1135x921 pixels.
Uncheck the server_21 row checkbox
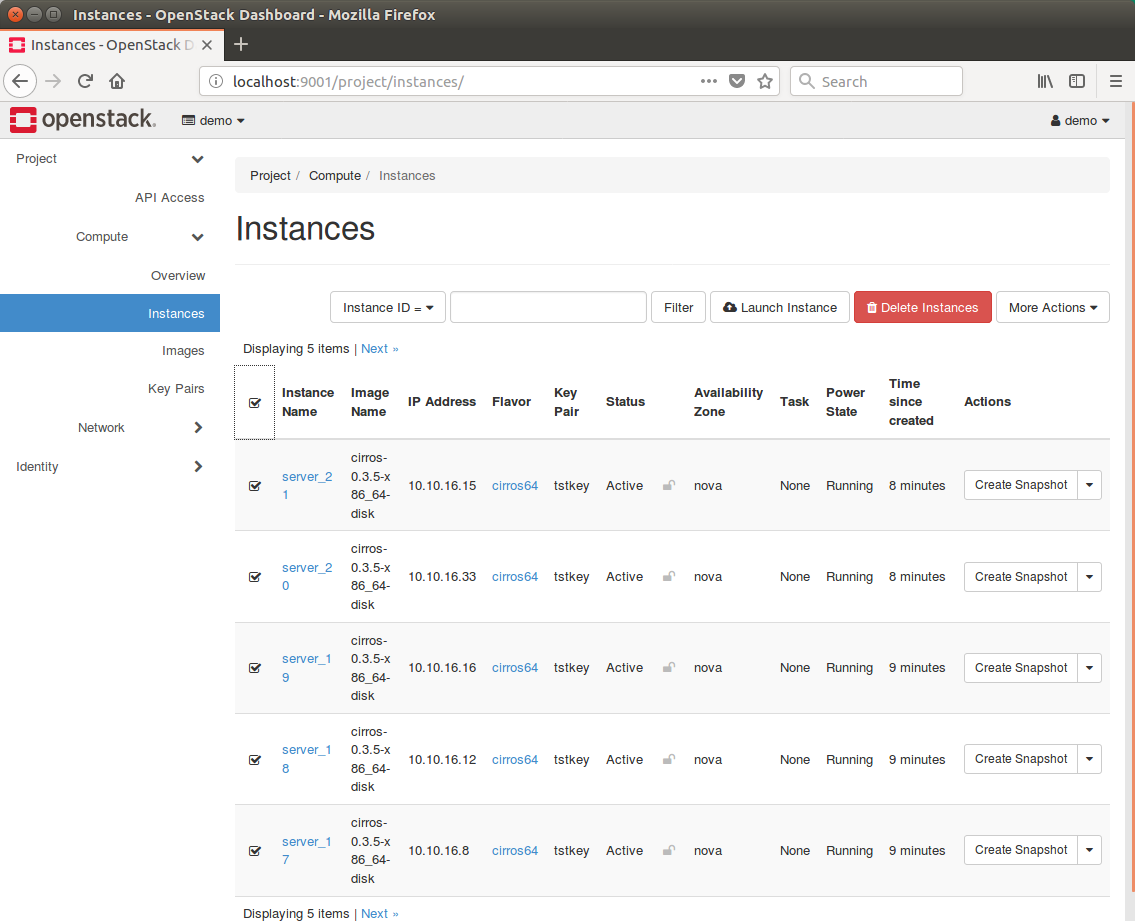(255, 486)
